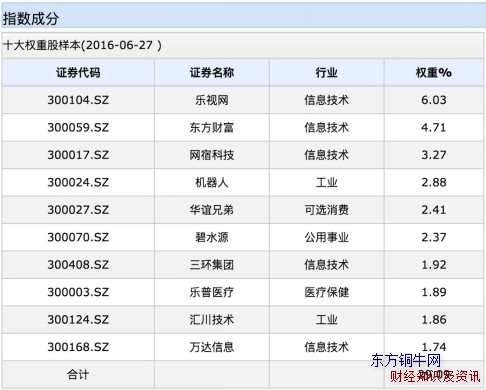Select stock code 300024.SZ
This screenshot has width=486, height=390.
coord(78,182)
